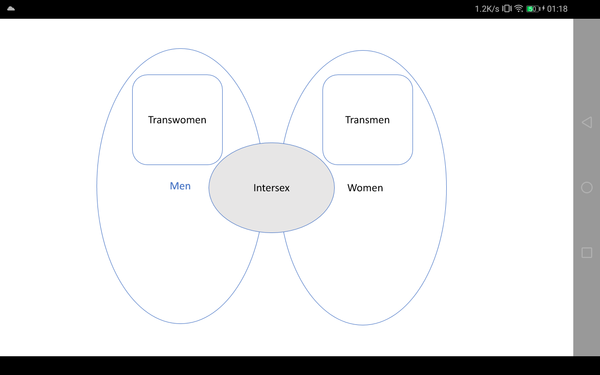Tap the 01:18 clock in status bar

click(x=557, y=8)
